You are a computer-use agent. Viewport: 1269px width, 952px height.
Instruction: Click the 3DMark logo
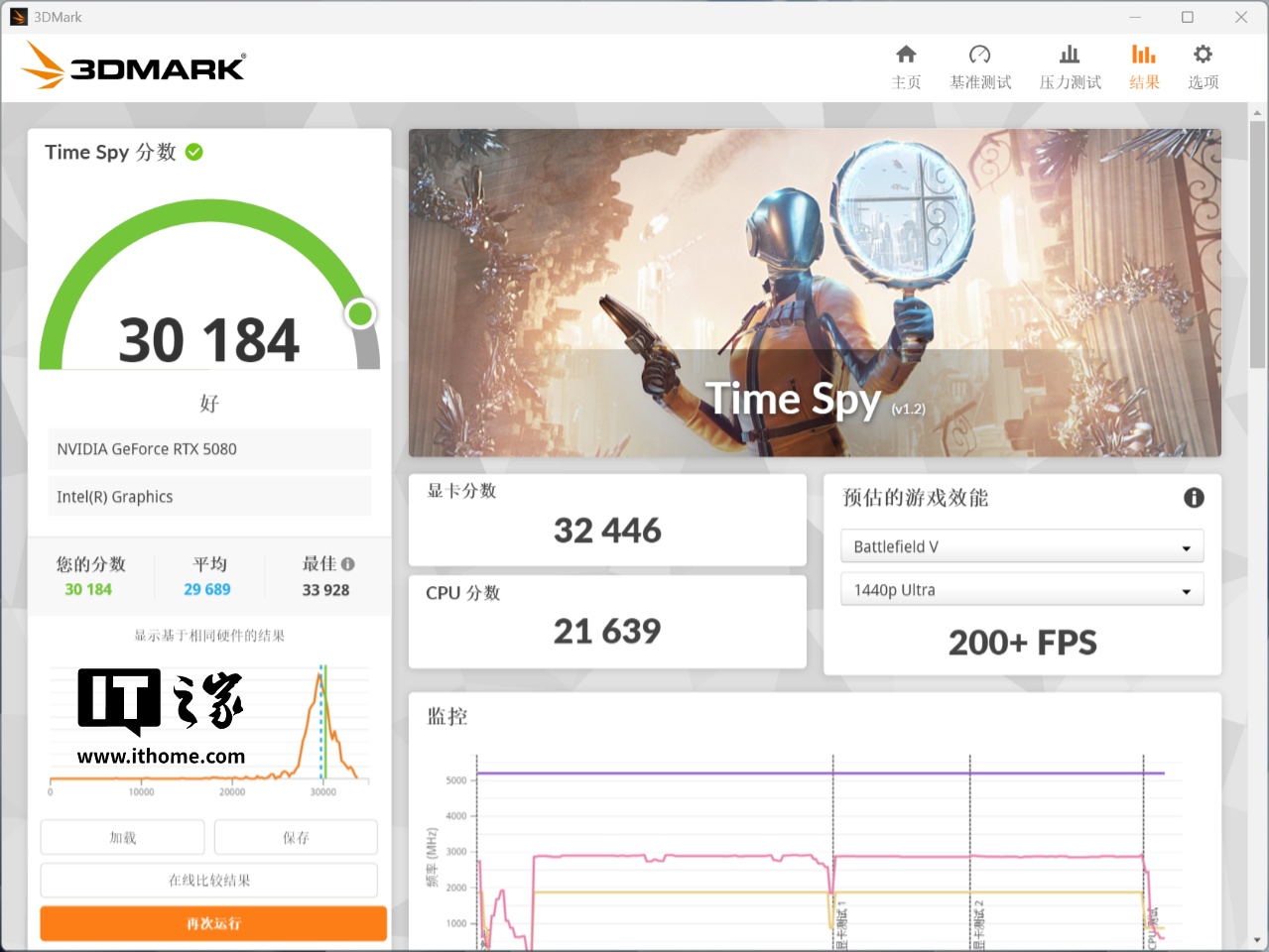[134, 66]
